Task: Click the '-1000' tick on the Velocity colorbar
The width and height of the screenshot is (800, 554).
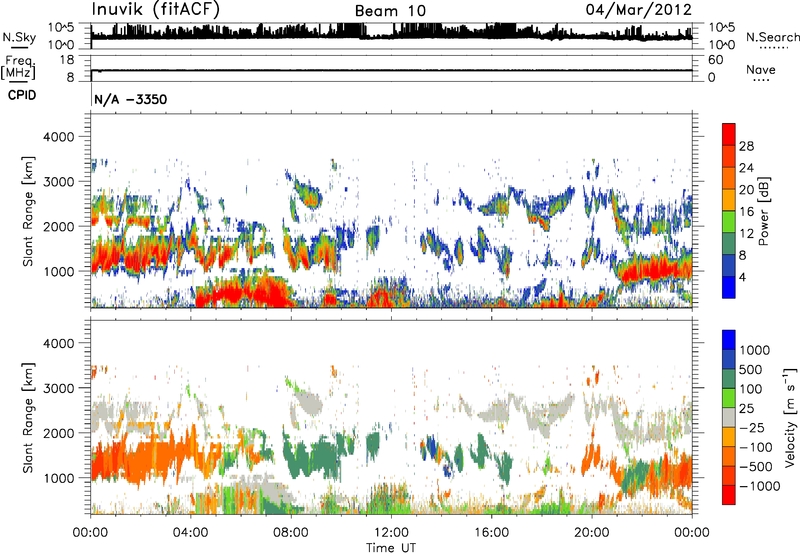Action: click(x=759, y=486)
